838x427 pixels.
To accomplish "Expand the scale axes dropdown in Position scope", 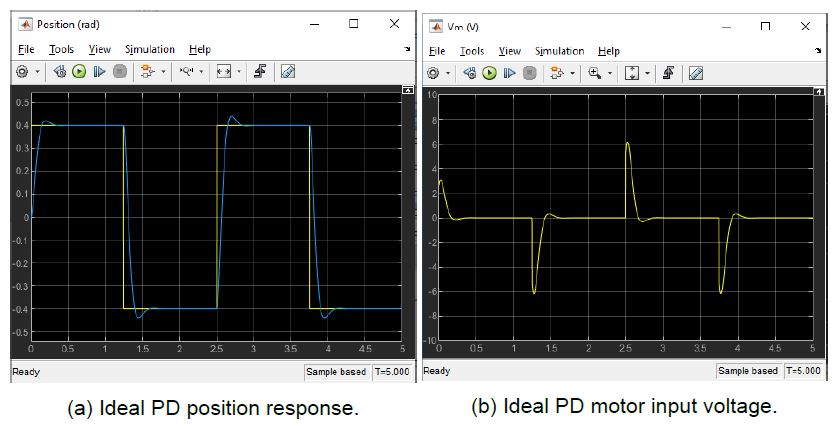I will pos(238,72).
